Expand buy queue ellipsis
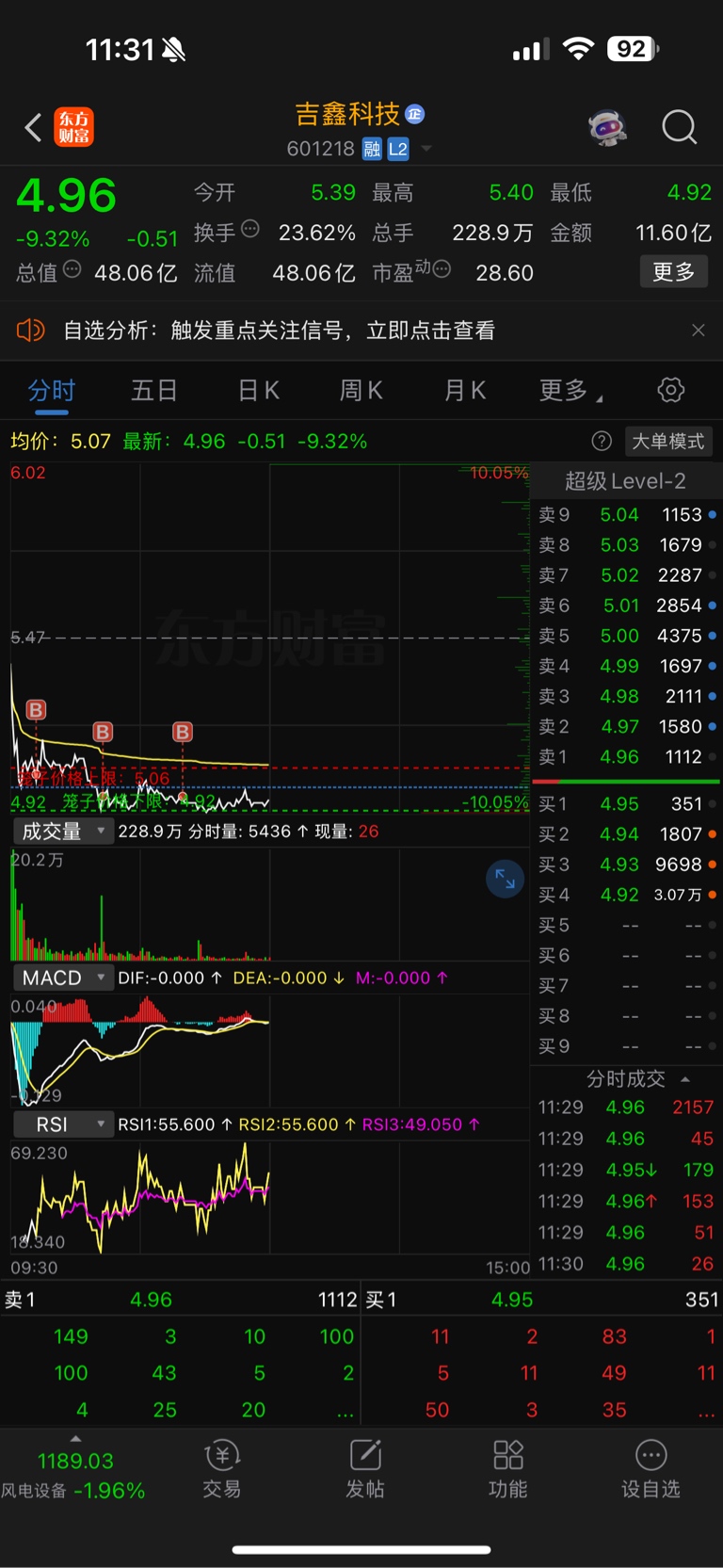Viewport: 723px width, 1568px height. [x=706, y=1411]
